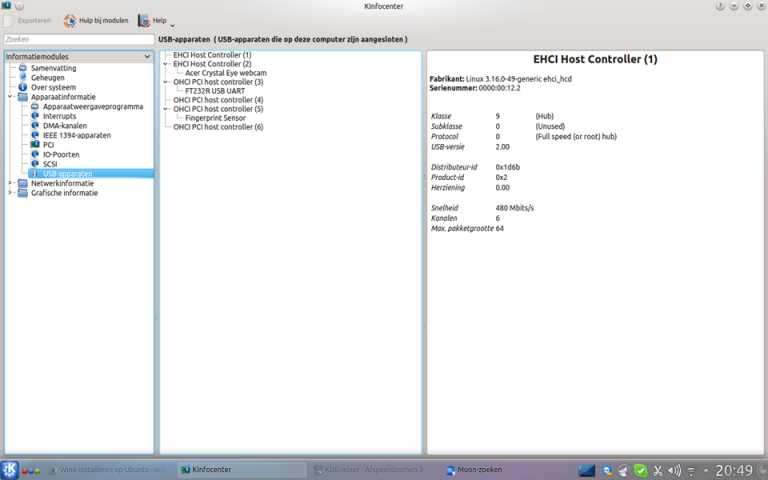Click the Exporteren button
The height and width of the screenshot is (480, 768).
tap(28, 21)
